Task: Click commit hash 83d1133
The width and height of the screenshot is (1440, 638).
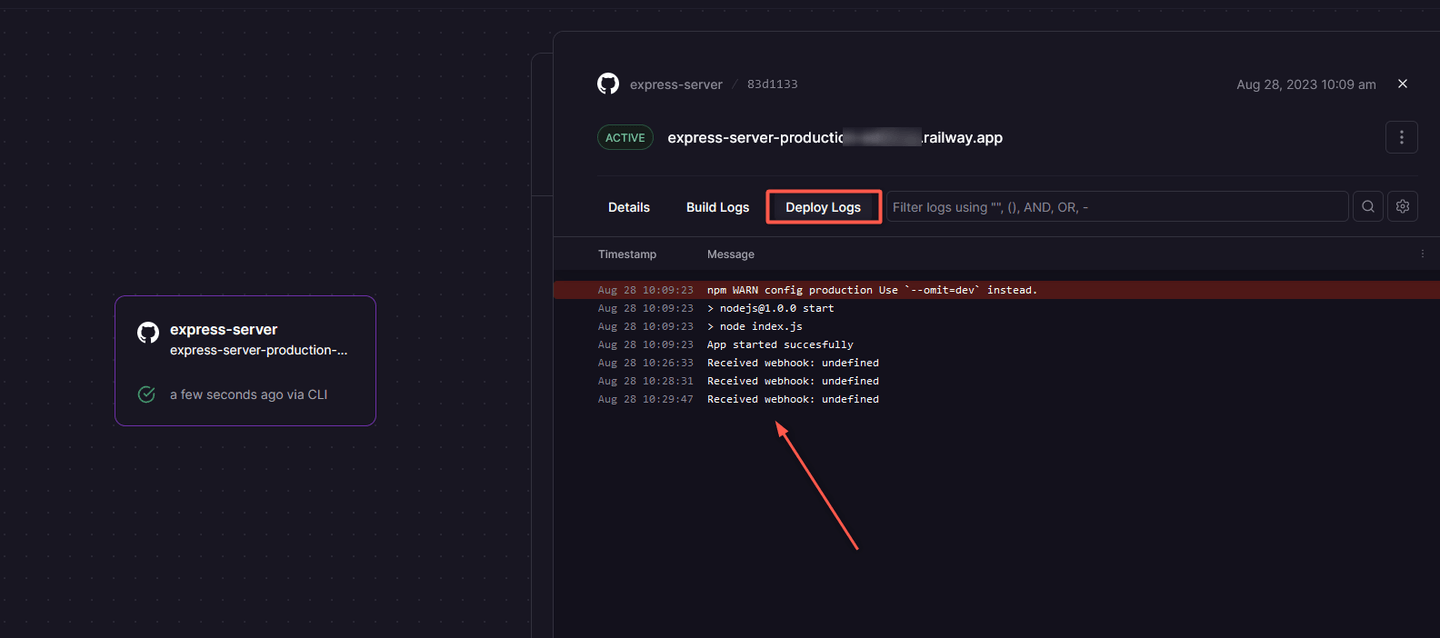Action: 772,84
